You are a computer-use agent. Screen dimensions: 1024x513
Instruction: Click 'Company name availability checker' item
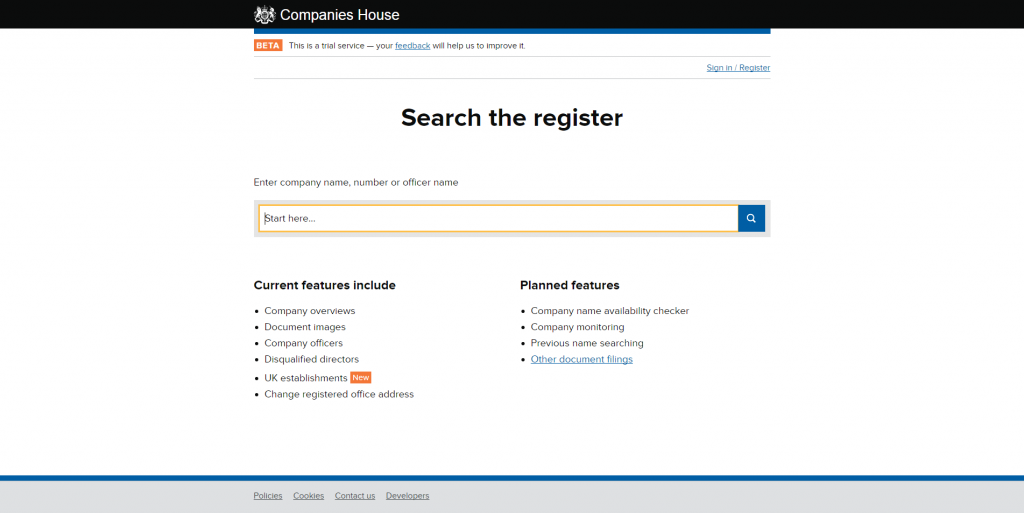pos(610,311)
